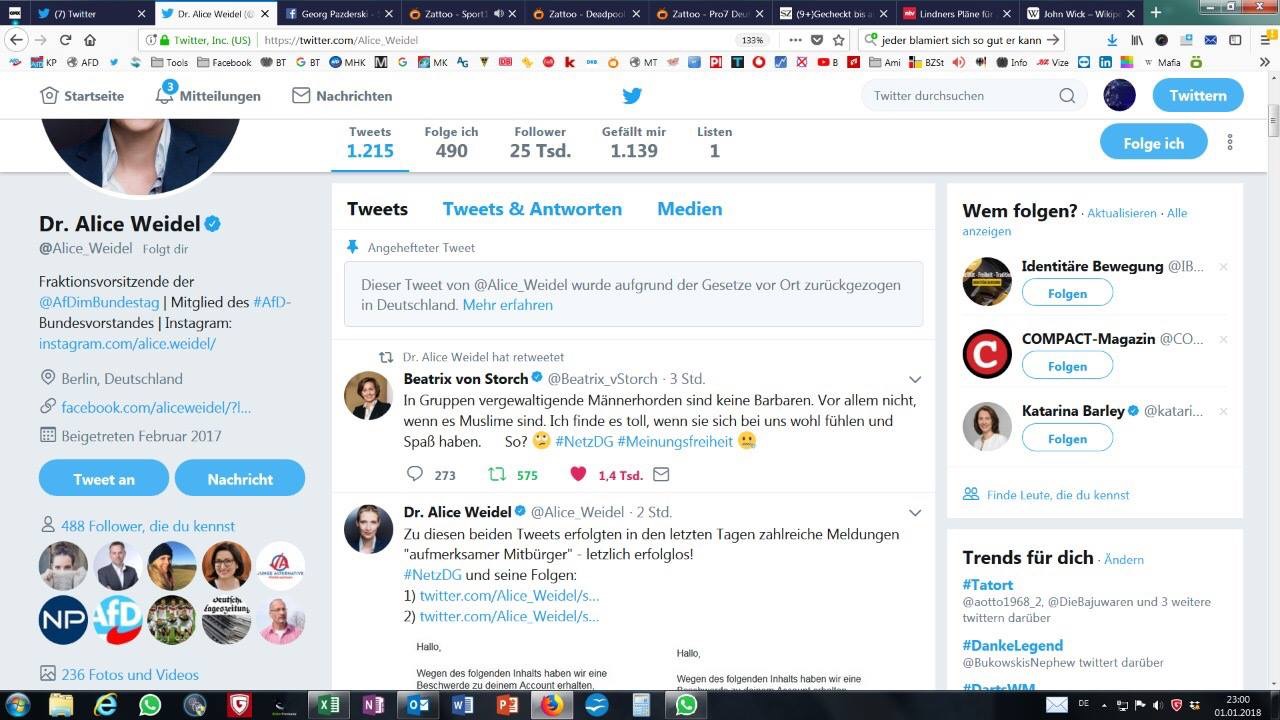Open PowerPoint from the taskbar
The image size is (1280, 720).
(507, 705)
